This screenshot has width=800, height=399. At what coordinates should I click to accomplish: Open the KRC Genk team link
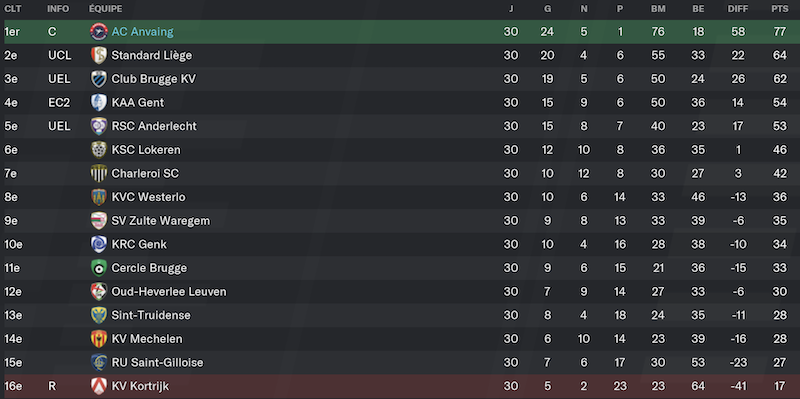point(139,244)
